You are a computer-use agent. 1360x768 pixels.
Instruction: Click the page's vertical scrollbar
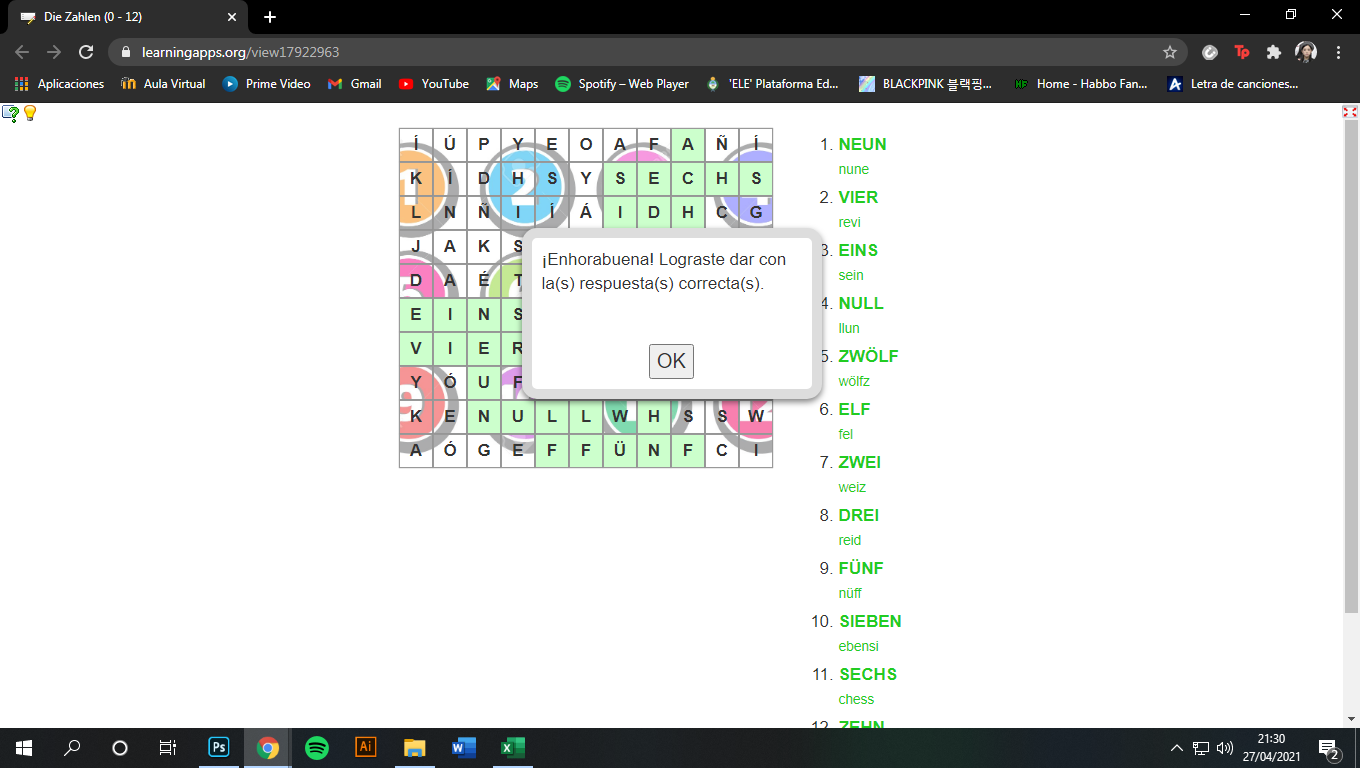coord(1351,400)
